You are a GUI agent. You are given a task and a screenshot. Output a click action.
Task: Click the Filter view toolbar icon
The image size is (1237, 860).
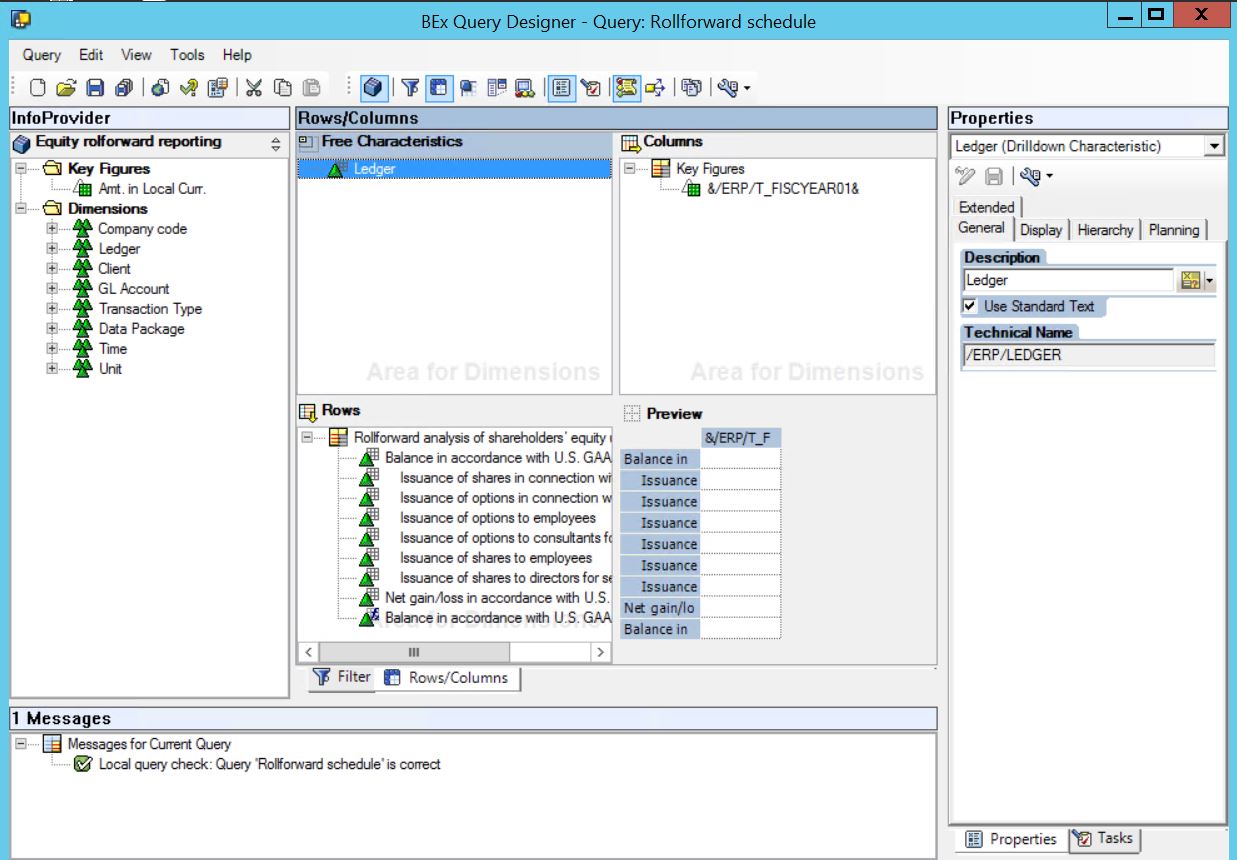tap(410, 87)
